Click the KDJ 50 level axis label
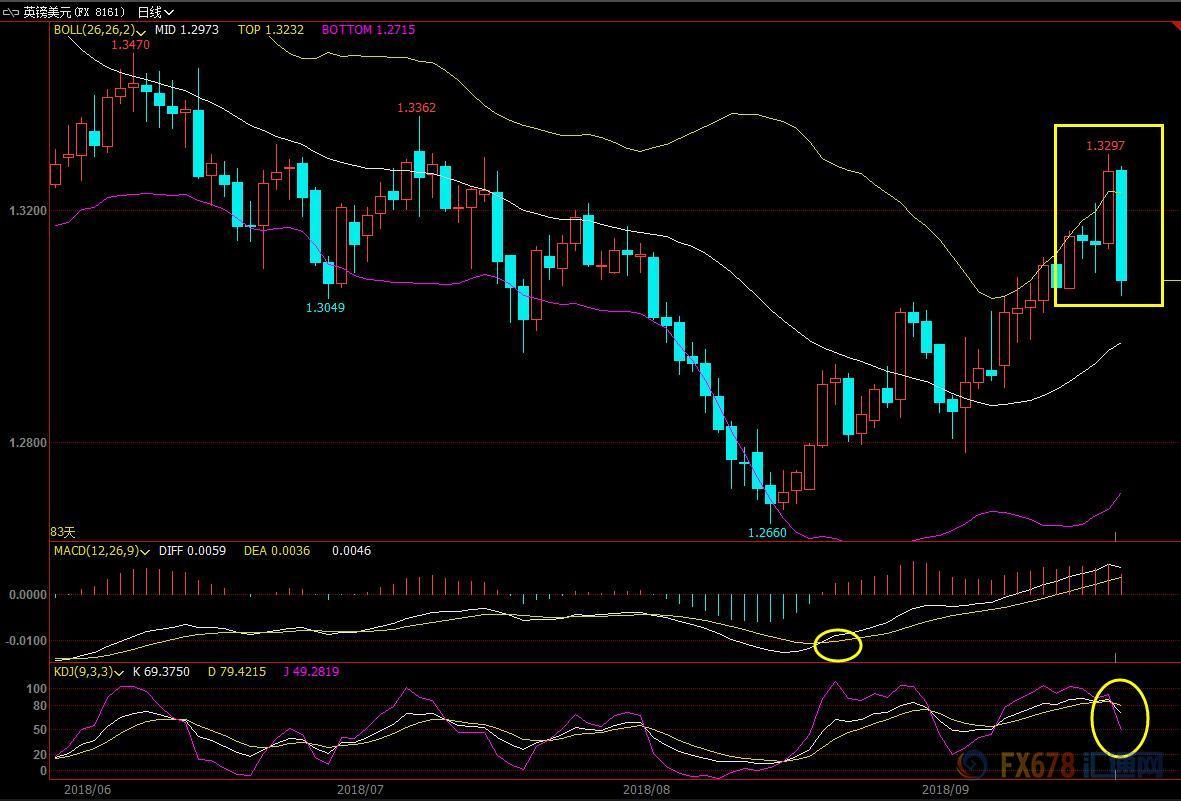The width and height of the screenshot is (1181, 801). pyautogui.click(x=40, y=729)
